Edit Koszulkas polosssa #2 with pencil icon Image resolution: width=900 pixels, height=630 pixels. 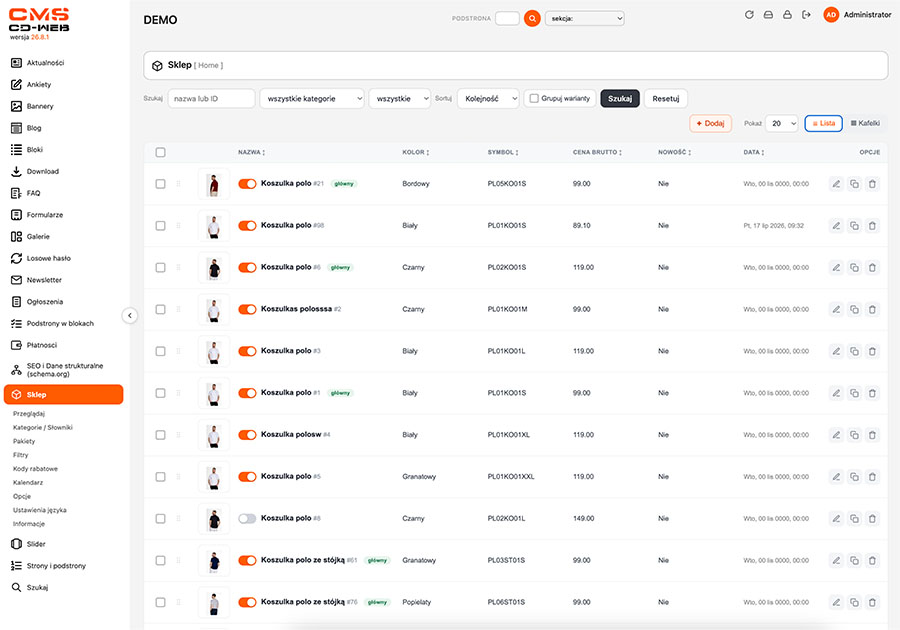tap(836, 310)
